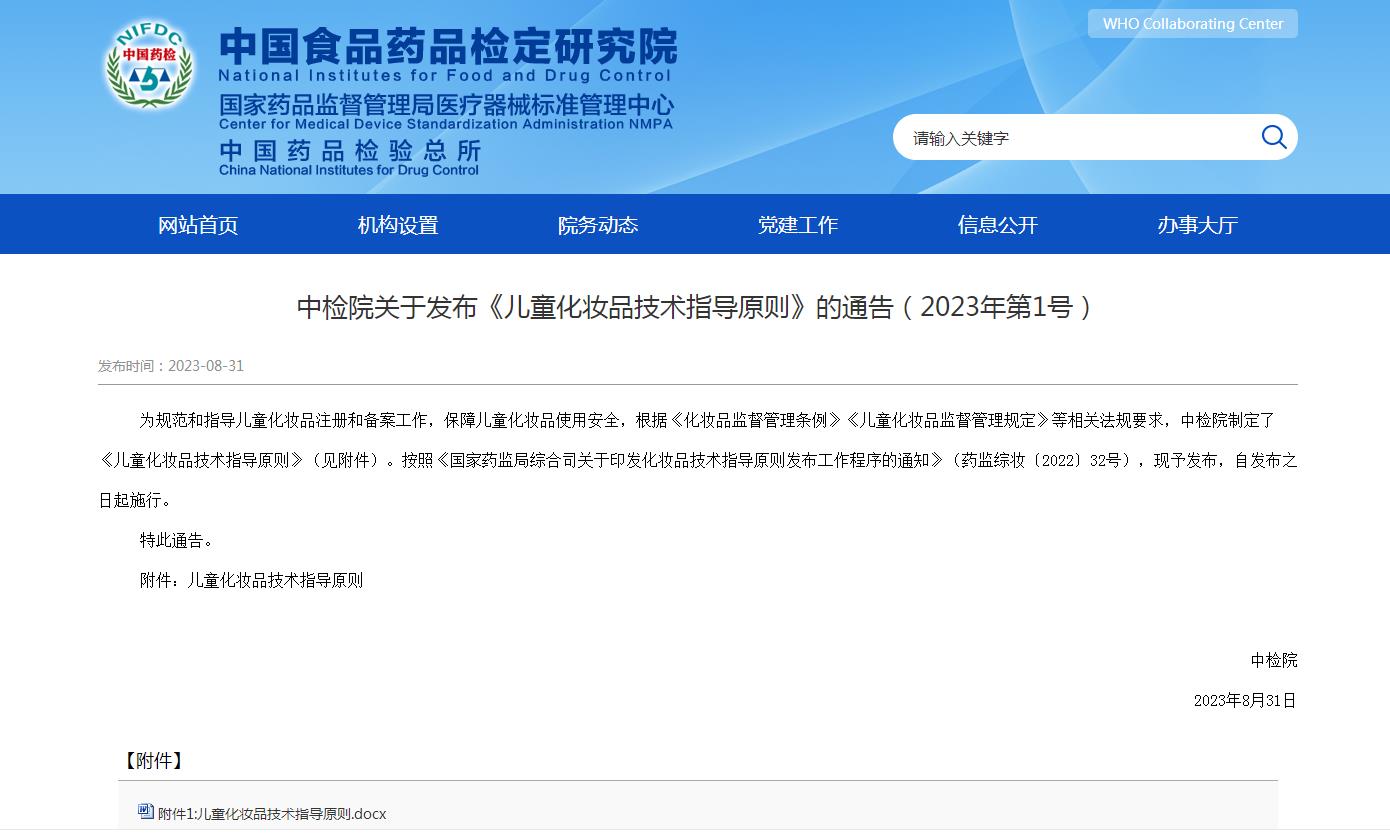Open the 机构设置 menu item
The image size is (1390, 833).
tap(398, 225)
